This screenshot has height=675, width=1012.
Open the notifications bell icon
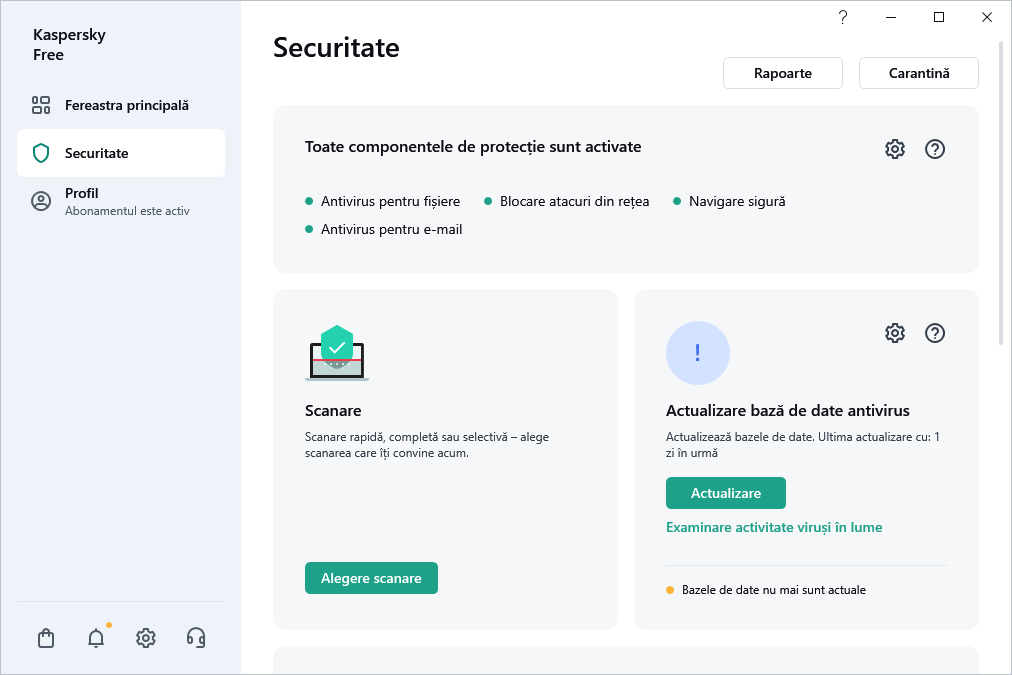pos(96,638)
